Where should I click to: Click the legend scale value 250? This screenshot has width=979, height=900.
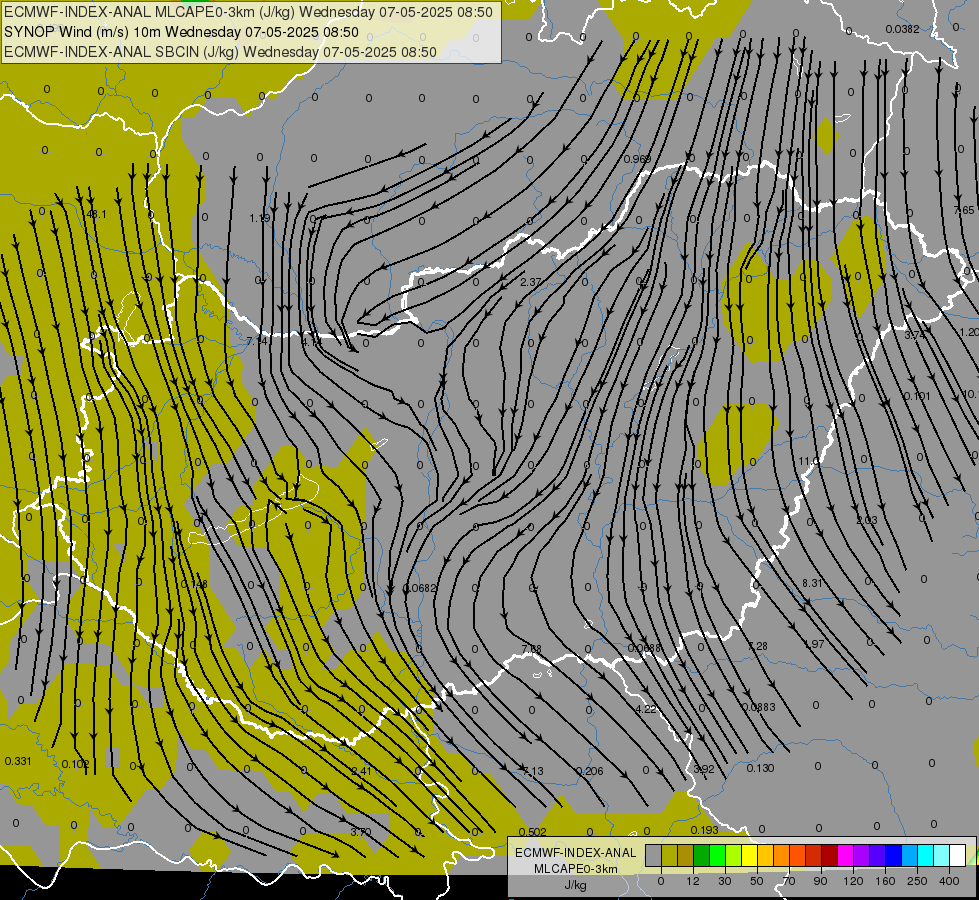[x=917, y=881]
